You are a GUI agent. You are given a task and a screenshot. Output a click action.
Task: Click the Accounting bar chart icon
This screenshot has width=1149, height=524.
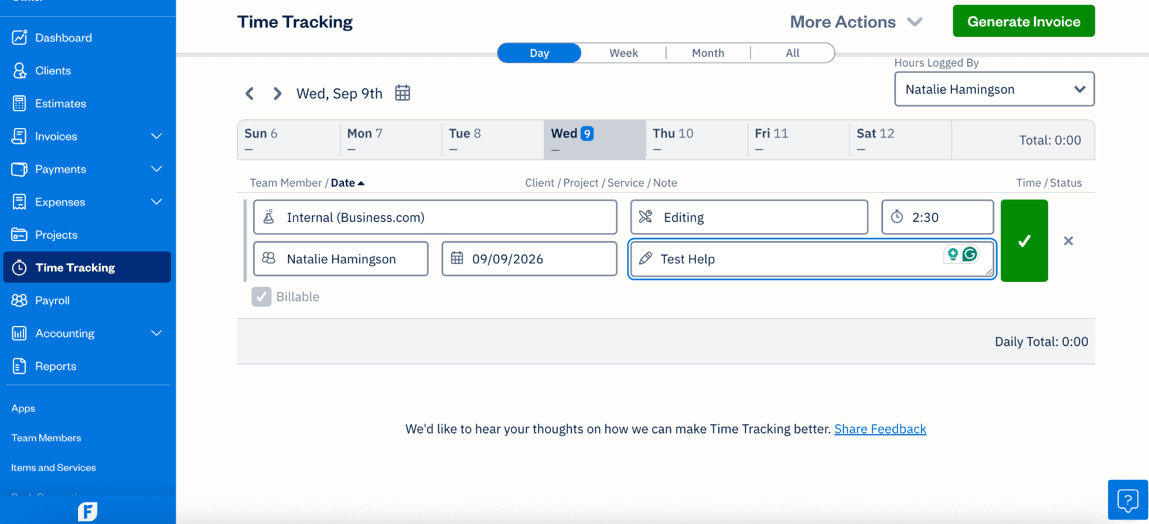click(20, 333)
